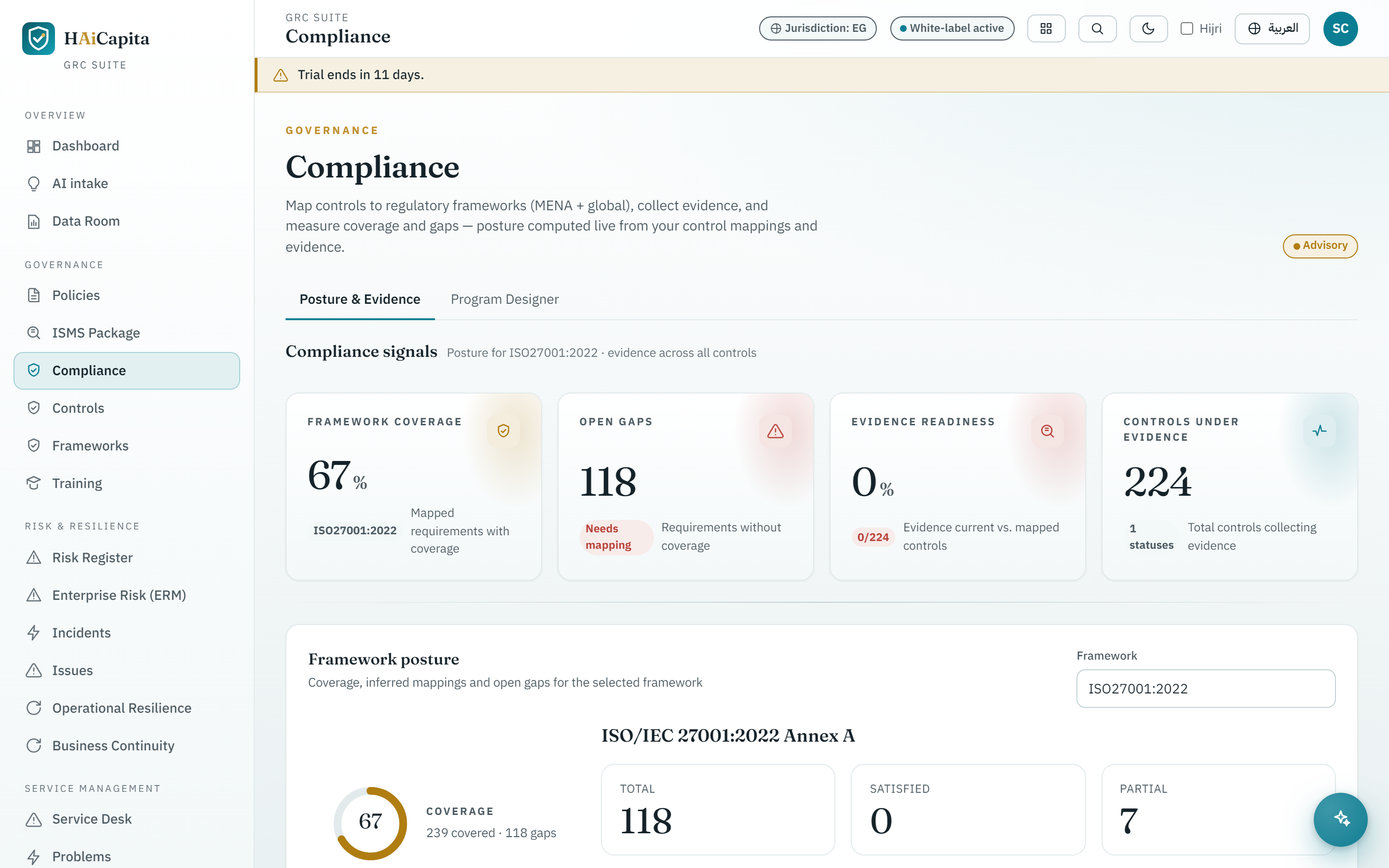This screenshot has width=1389, height=868.
Task: Click the SATISFIED 0 stat card
Action: 967,809
